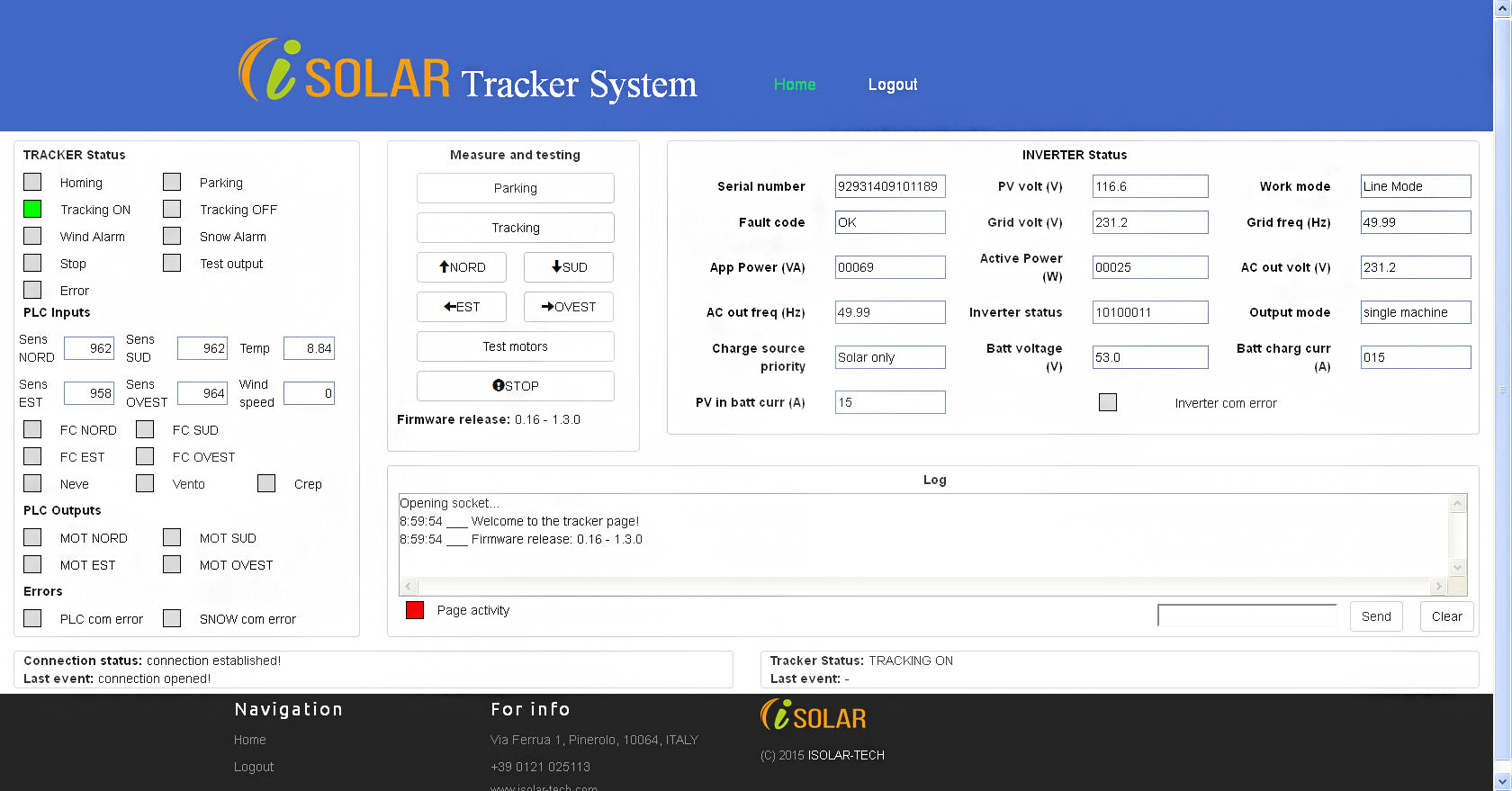The image size is (1512, 791).
Task: Click the Send button beside the log input
Action: point(1375,616)
